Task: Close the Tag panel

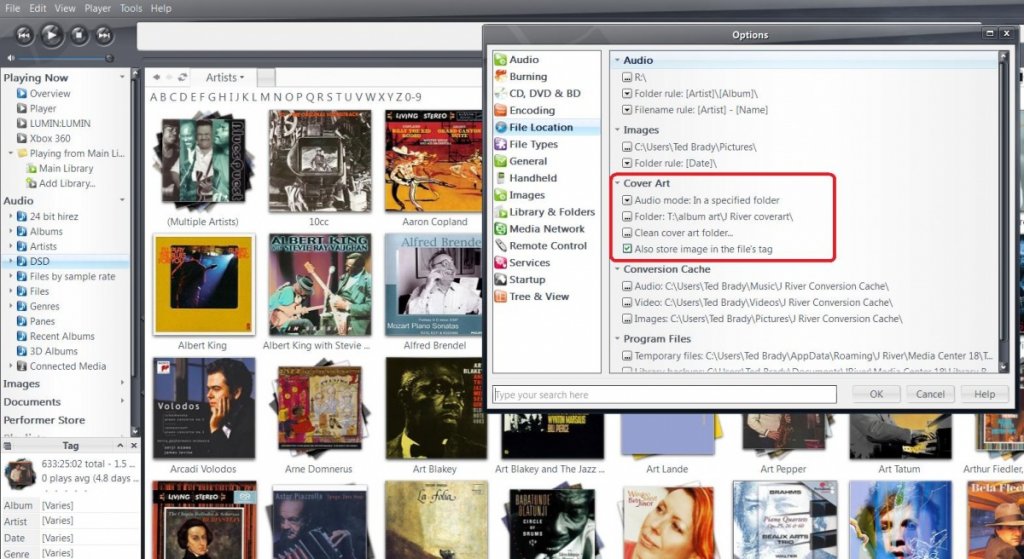Action: (134, 445)
